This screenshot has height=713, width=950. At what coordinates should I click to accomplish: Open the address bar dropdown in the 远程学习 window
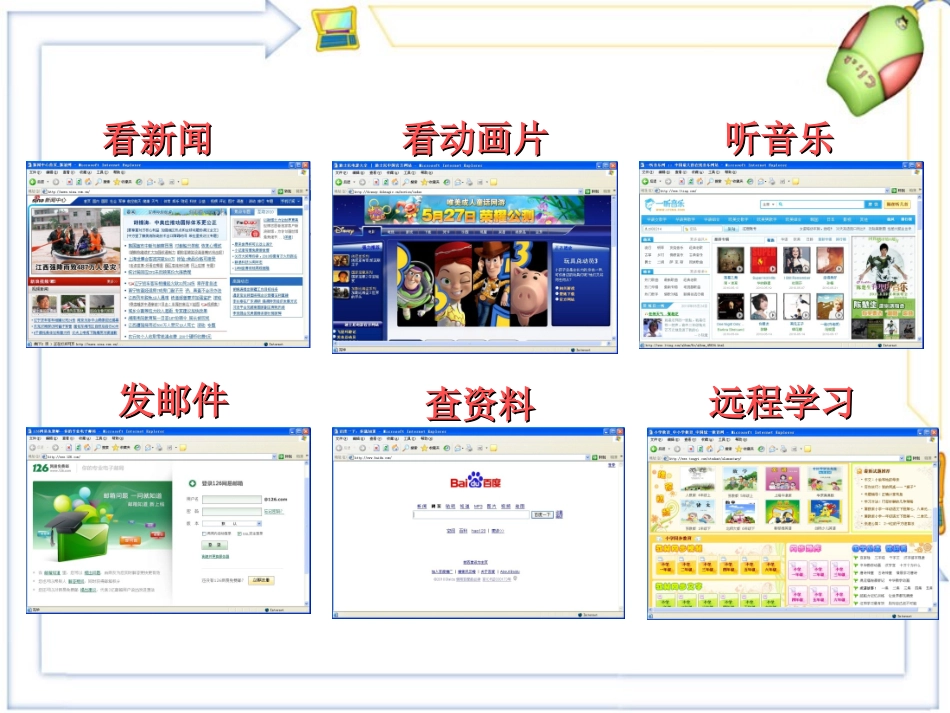(901, 459)
